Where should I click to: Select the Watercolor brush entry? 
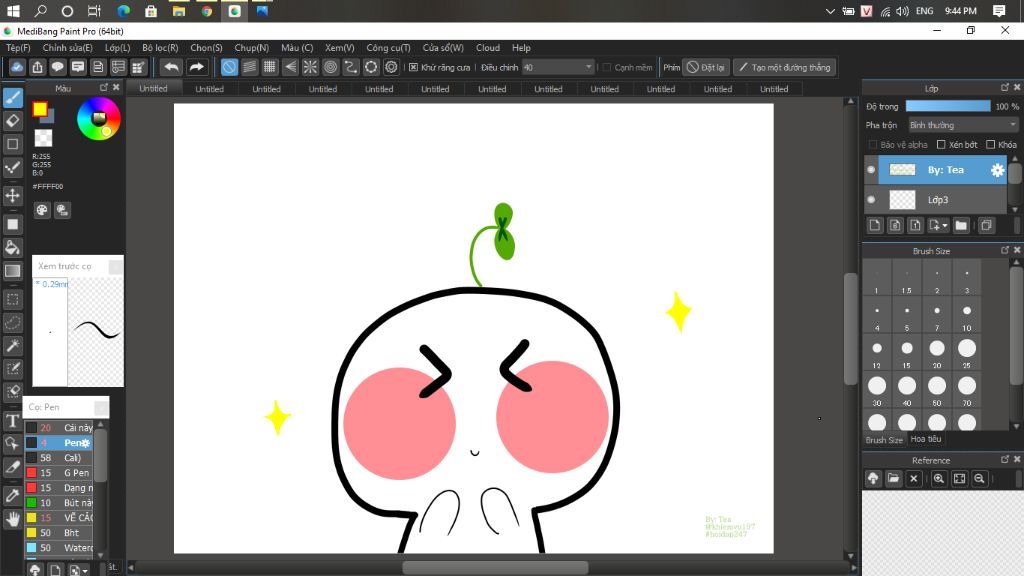point(59,548)
